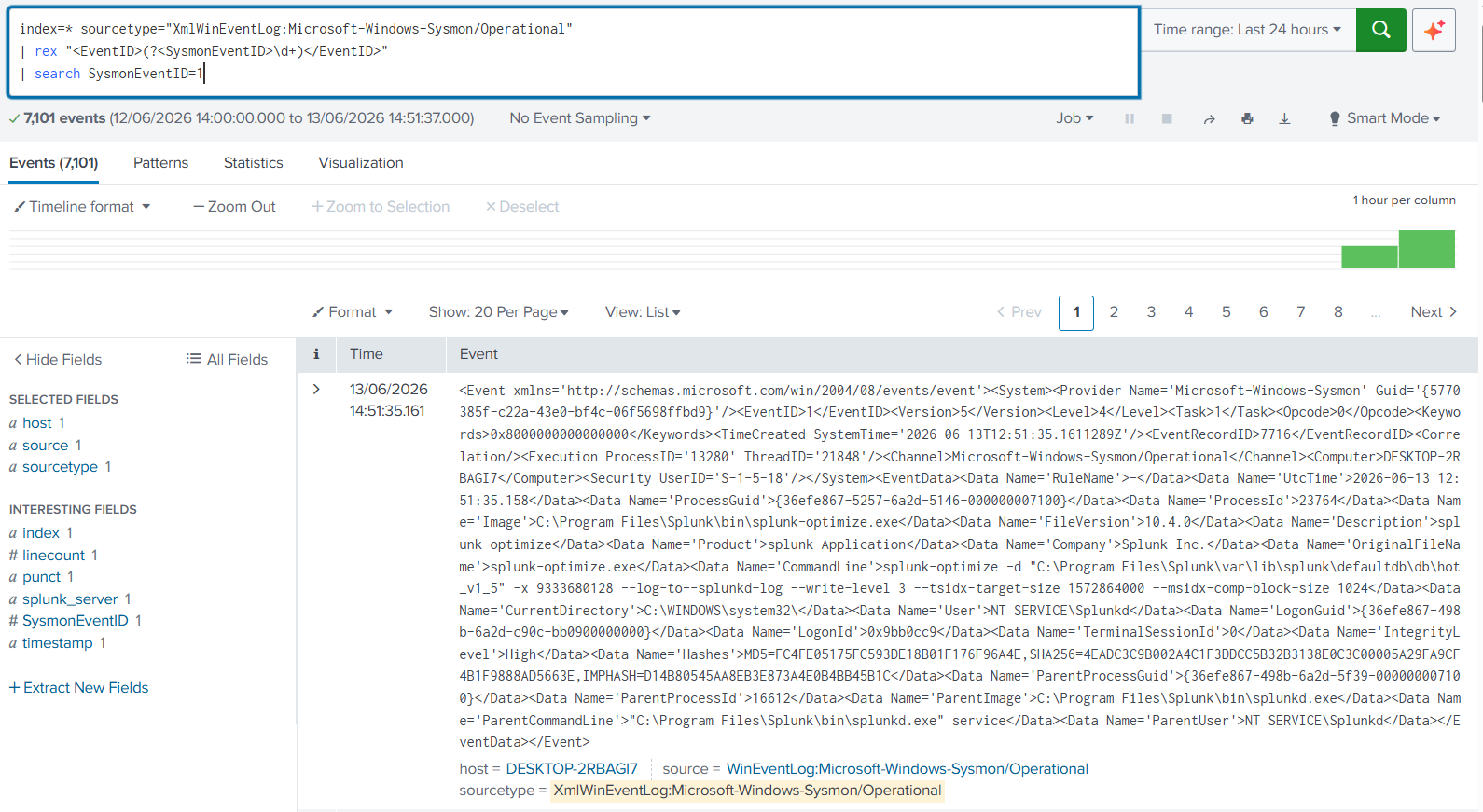Screen dimensions: 1483x812
Task: Change the Show 20 Per Page setting
Action: pyautogui.click(x=498, y=312)
